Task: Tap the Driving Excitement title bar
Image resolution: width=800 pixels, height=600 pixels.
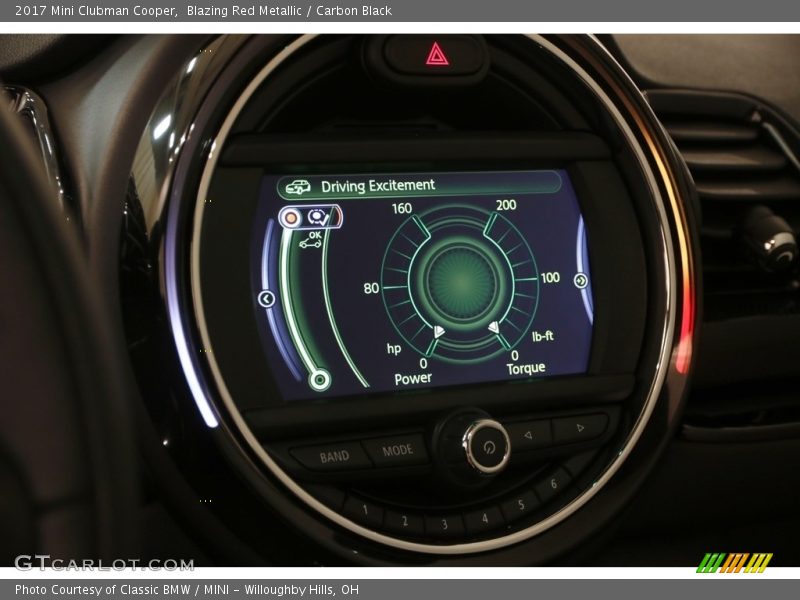Action: pos(419,186)
